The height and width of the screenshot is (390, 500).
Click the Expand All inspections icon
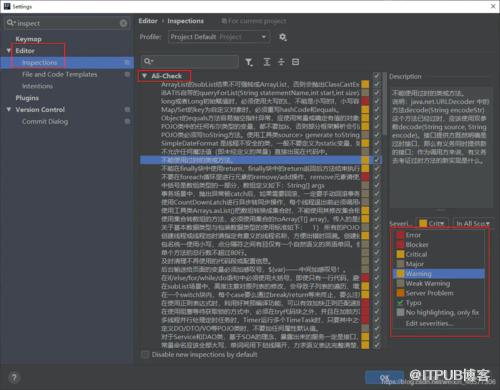[x=267, y=62]
